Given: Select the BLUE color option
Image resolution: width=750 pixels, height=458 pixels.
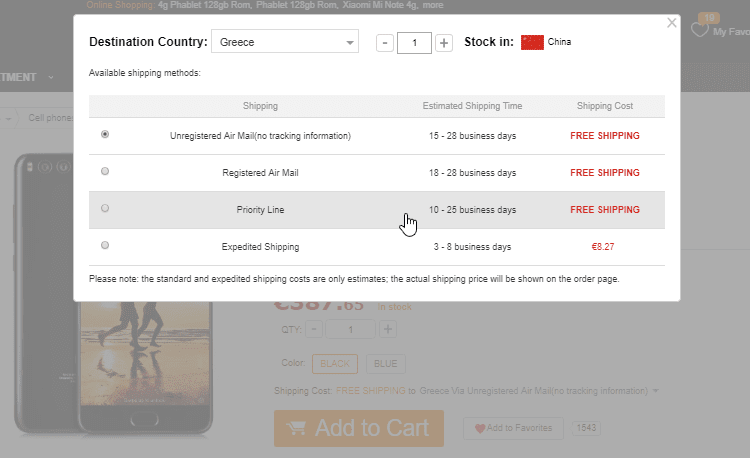Looking at the screenshot, I should (x=385, y=363).
